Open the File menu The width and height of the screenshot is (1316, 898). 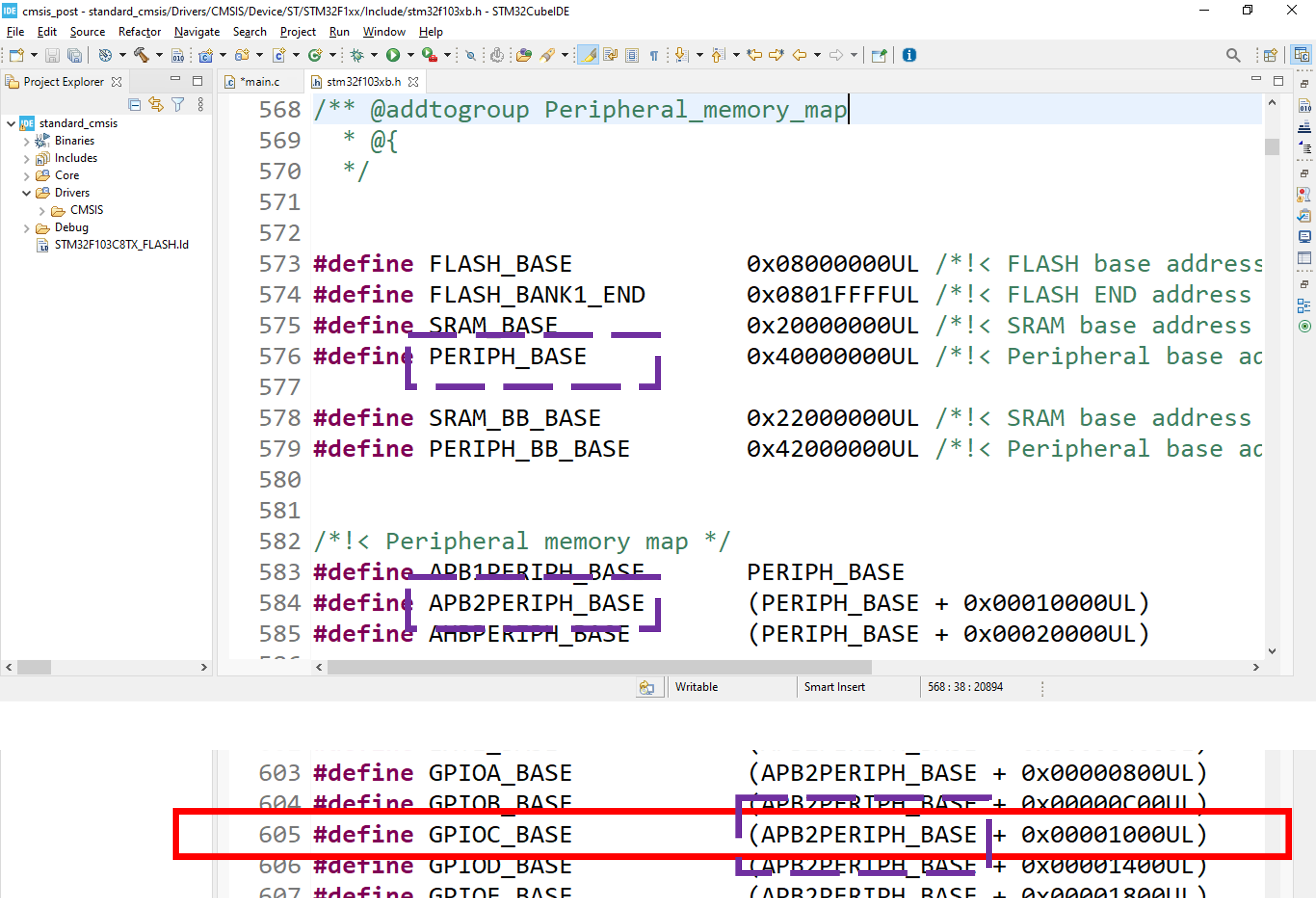tap(15, 32)
